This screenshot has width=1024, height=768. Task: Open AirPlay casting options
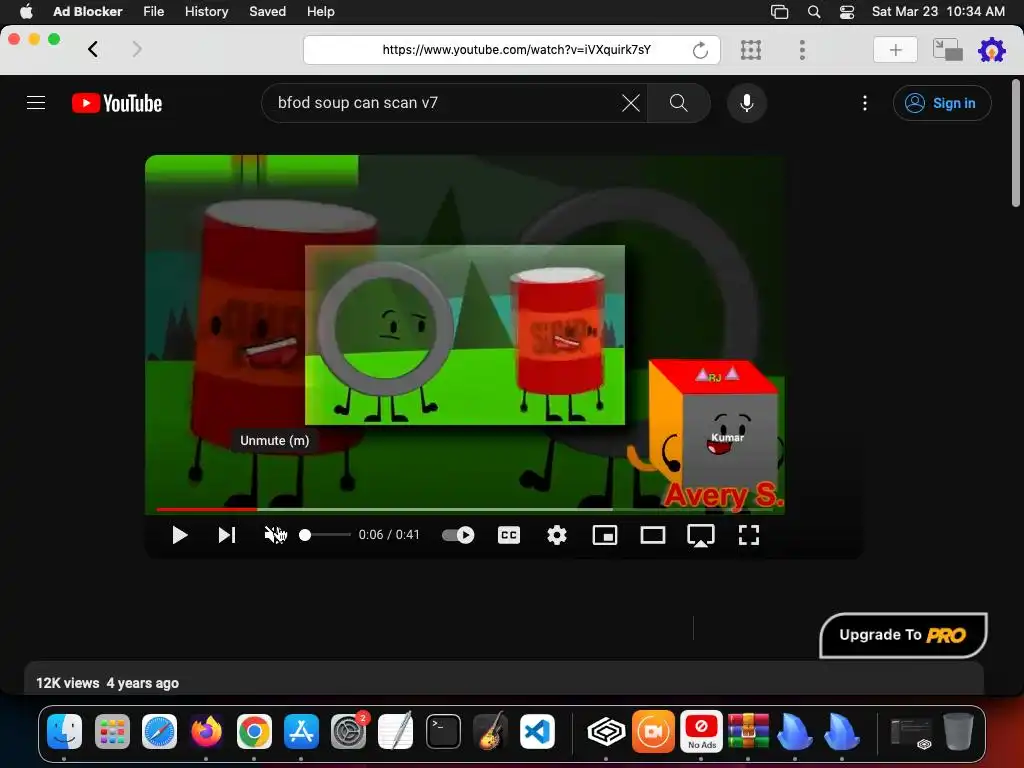coord(701,536)
